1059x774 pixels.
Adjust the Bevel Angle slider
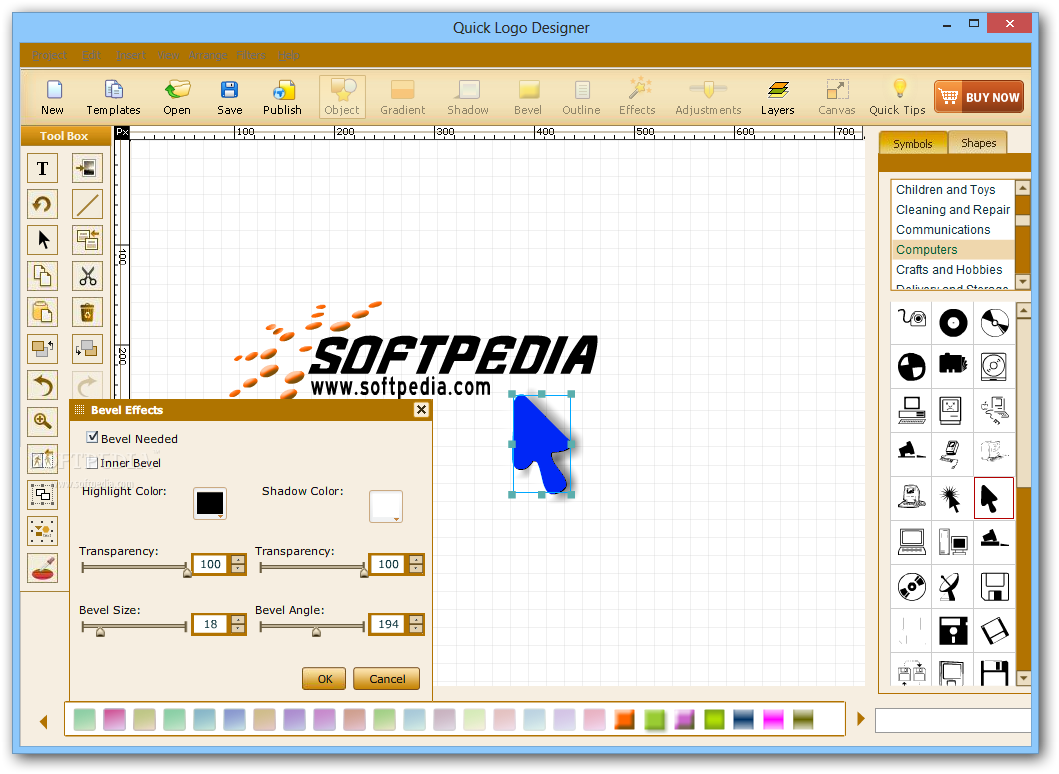click(316, 632)
